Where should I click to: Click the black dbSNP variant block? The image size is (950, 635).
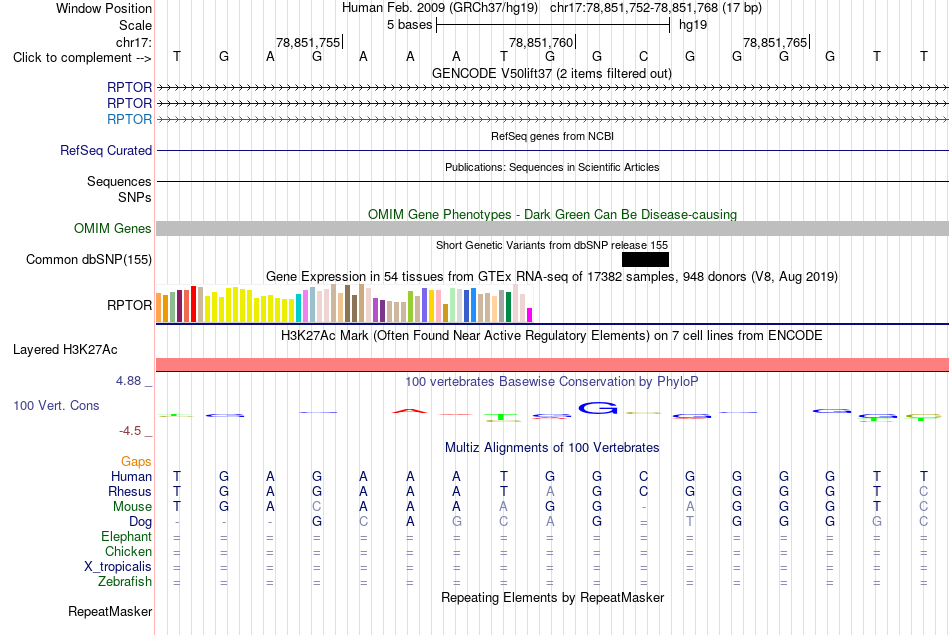(x=645, y=259)
